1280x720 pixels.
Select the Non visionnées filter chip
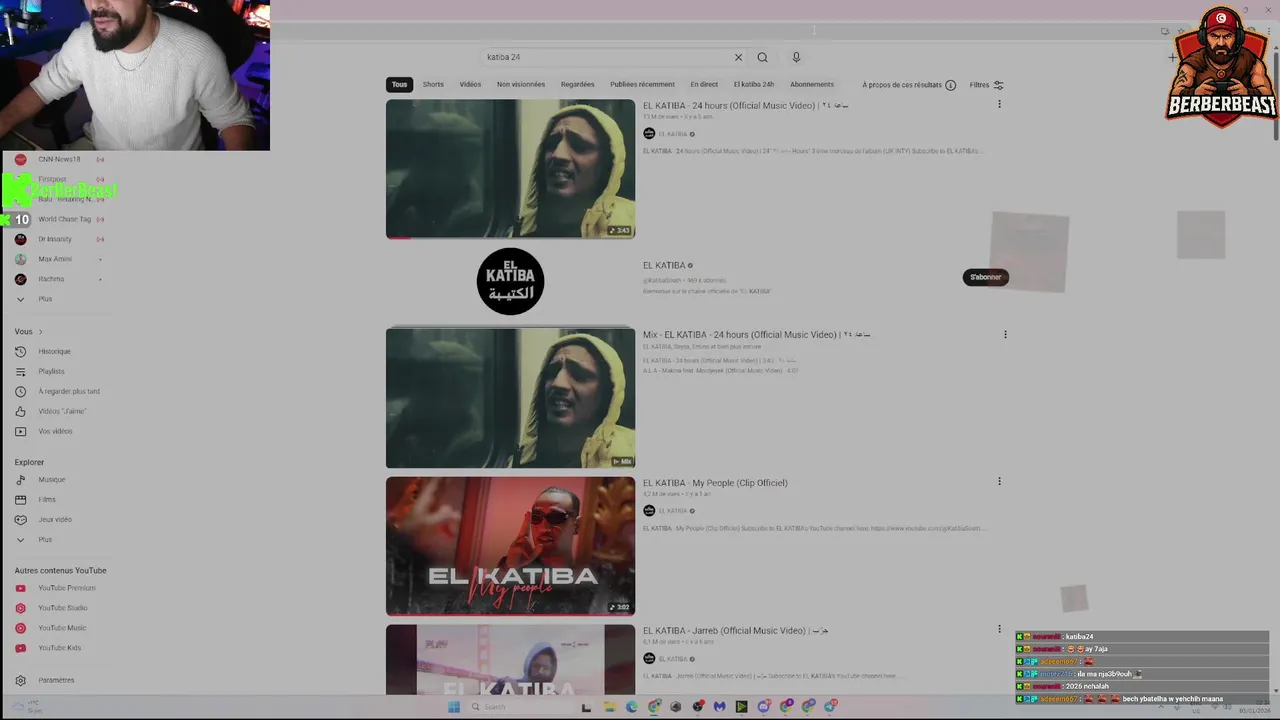click(521, 85)
